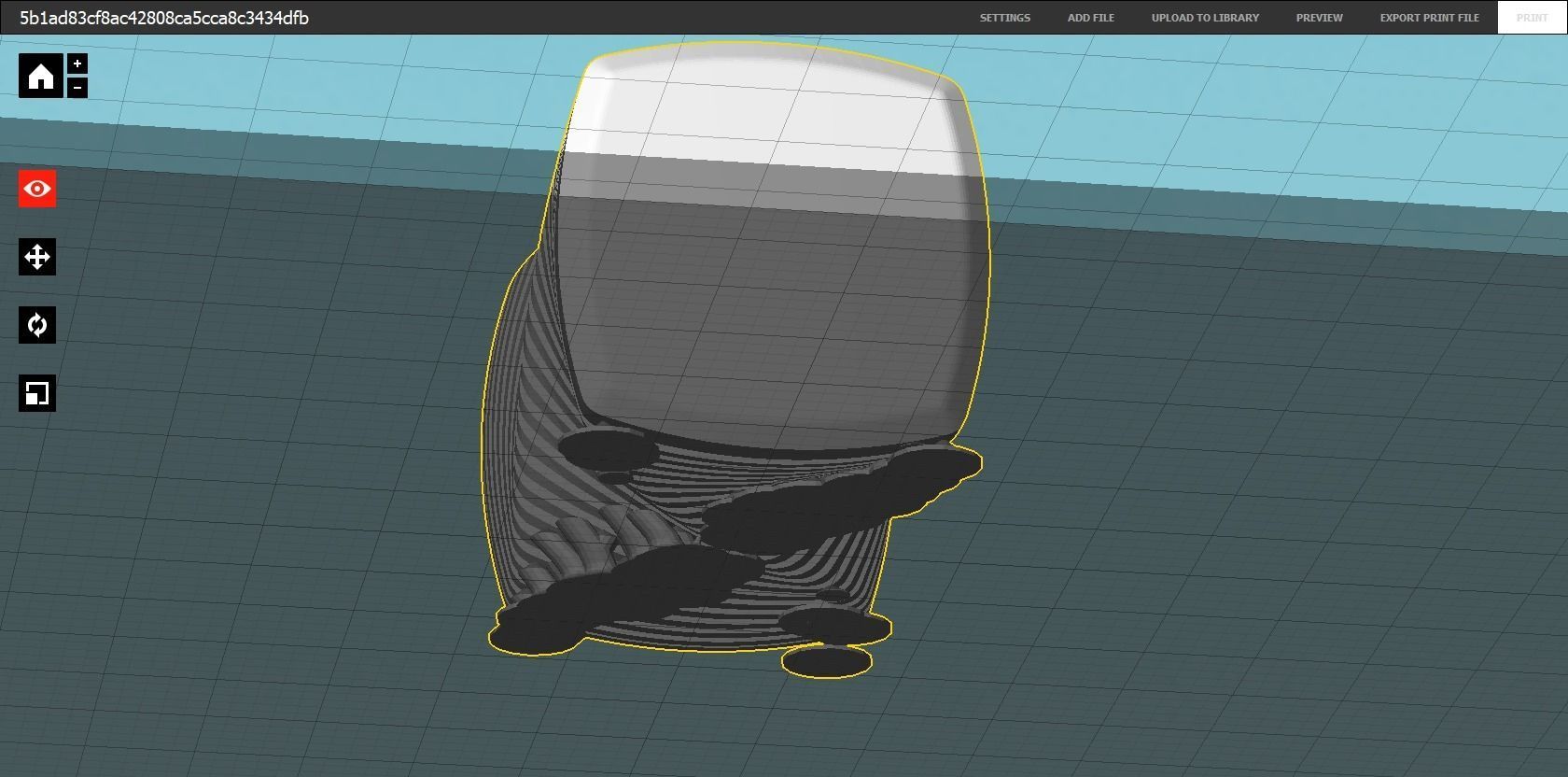This screenshot has height=777, width=1568.
Task: Select the Move tool with four arrows
Action: pos(37,257)
